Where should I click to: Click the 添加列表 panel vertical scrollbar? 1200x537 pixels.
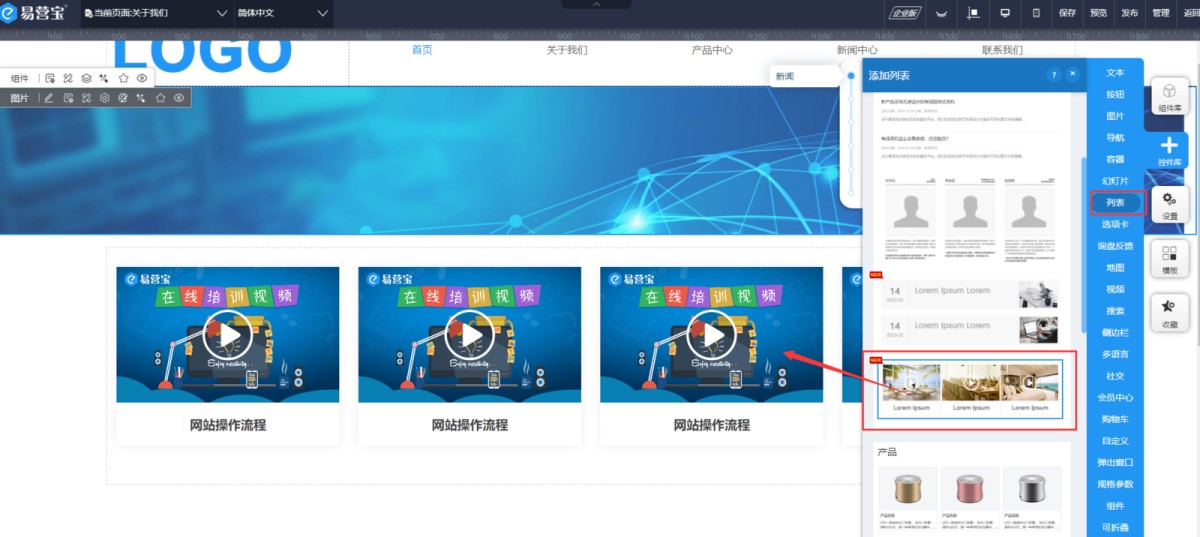[x=1083, y=246]
